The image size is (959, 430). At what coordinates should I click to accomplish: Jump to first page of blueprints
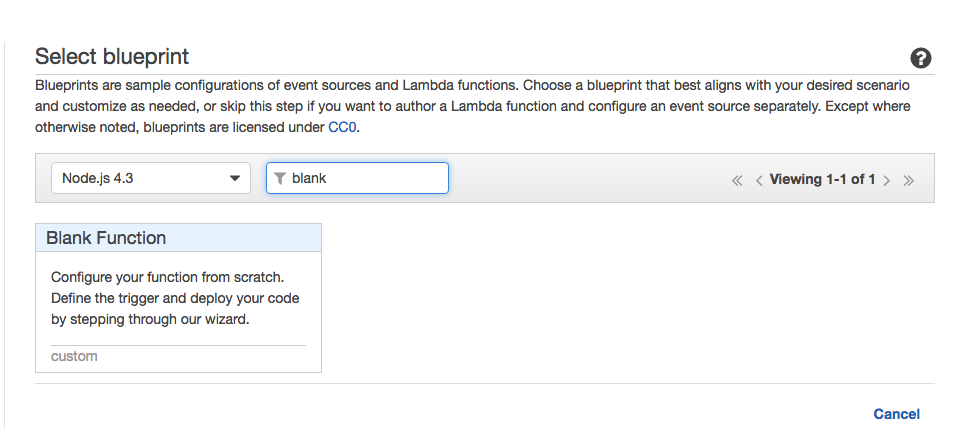737,181
